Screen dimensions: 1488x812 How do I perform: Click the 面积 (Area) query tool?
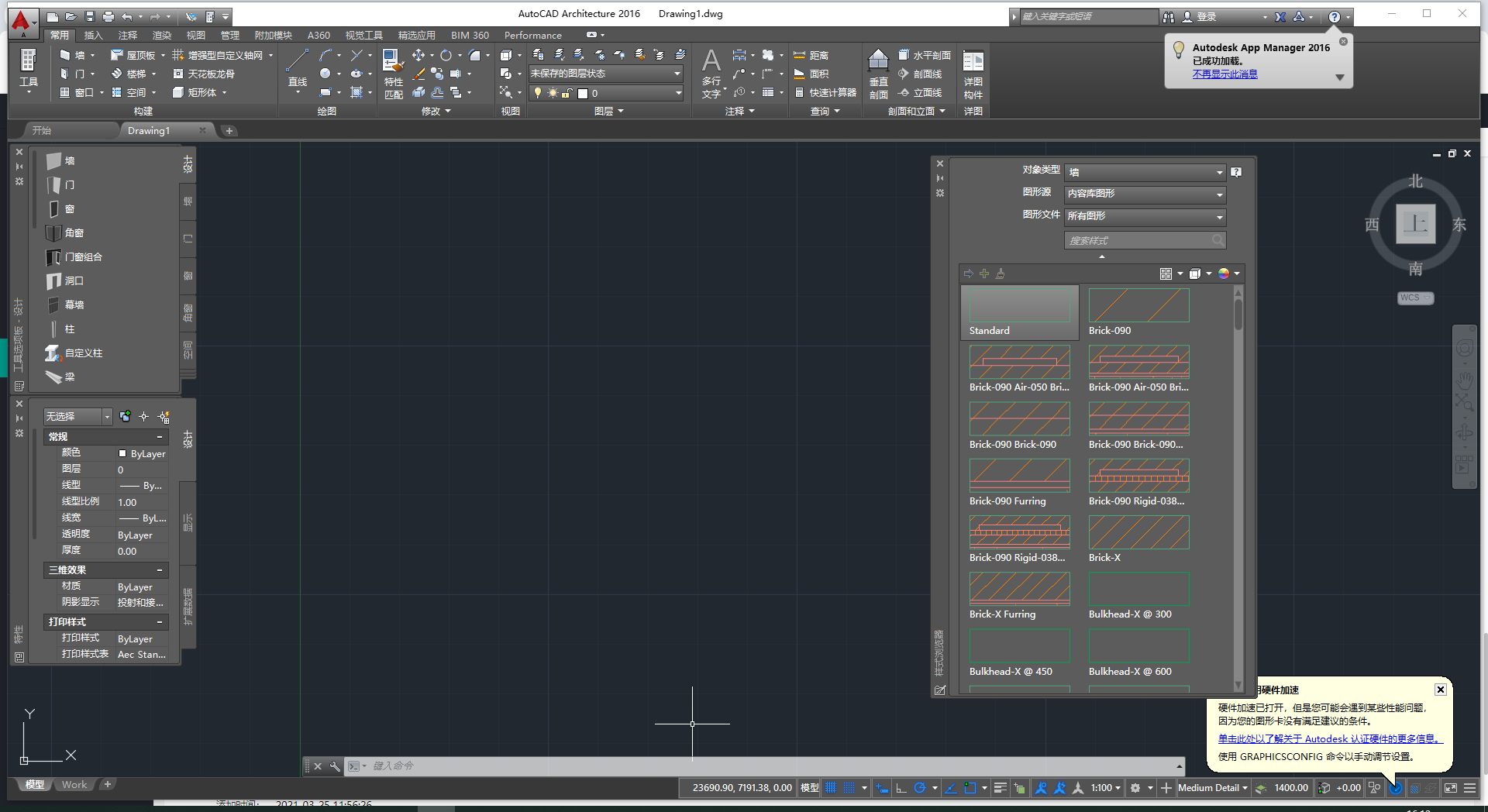811,74
